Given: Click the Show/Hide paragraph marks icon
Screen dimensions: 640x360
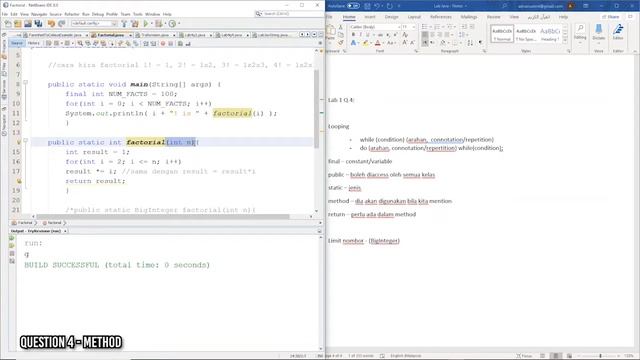Looking at the screenshot, I should point(480,42).
